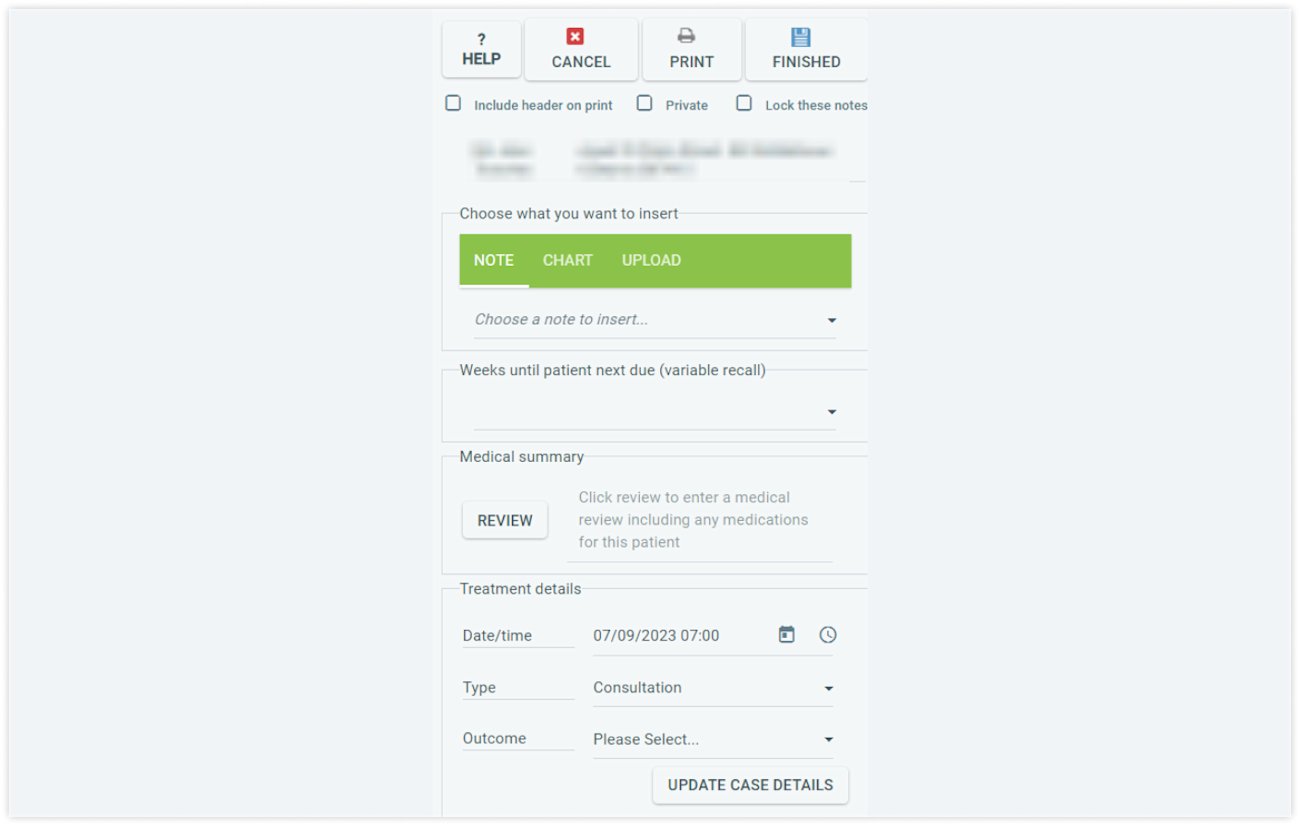The height and width of the screenshot is (826, 1300).
Task: Click the printer icon above Print
Action: click(x=686, y=36)
